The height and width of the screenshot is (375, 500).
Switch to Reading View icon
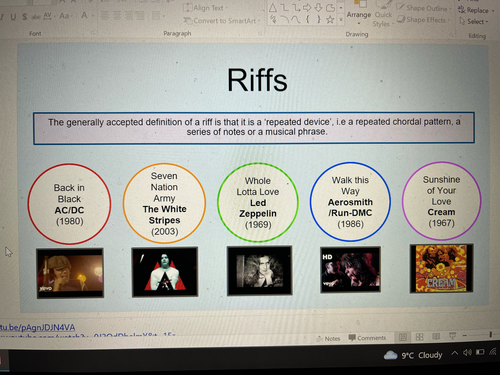pos(436,336)
